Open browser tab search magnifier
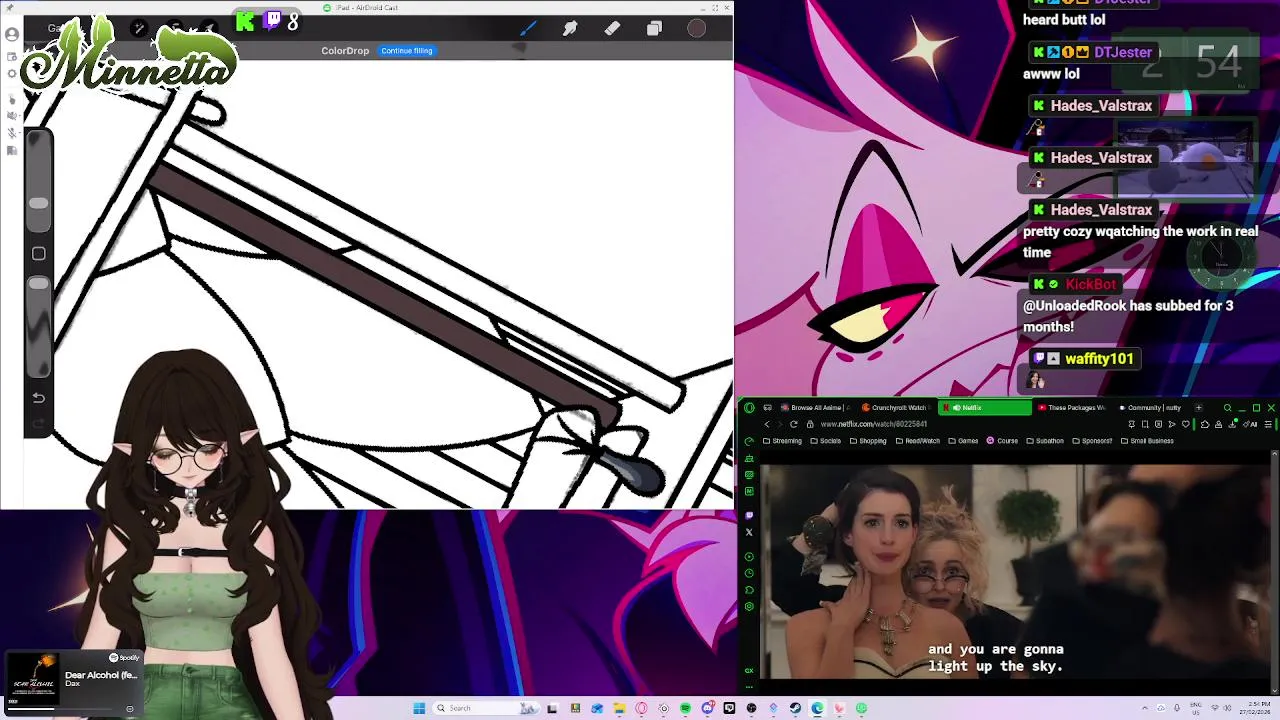The width and height of the screenshot is (1280, 720). point(1228,407)
